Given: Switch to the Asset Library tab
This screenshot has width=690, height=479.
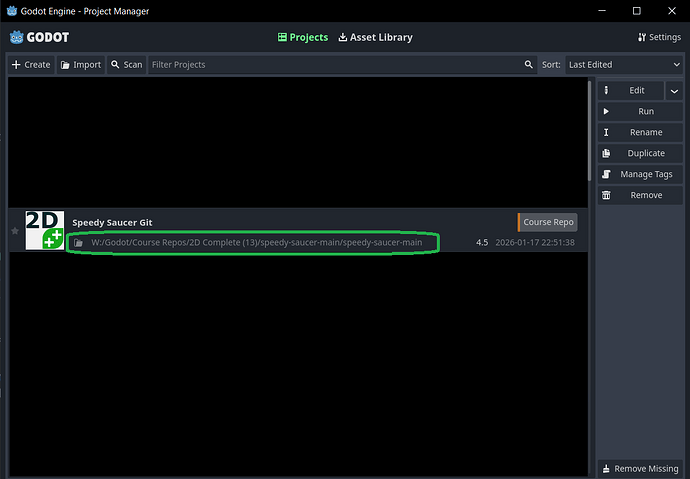Looking at the screenshot, I should click(x=375, y=37).
